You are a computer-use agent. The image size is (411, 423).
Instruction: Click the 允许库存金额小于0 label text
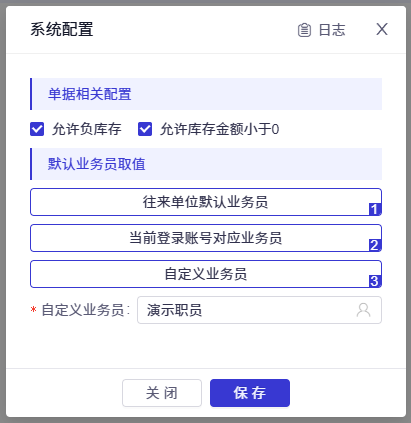point(219,129)
